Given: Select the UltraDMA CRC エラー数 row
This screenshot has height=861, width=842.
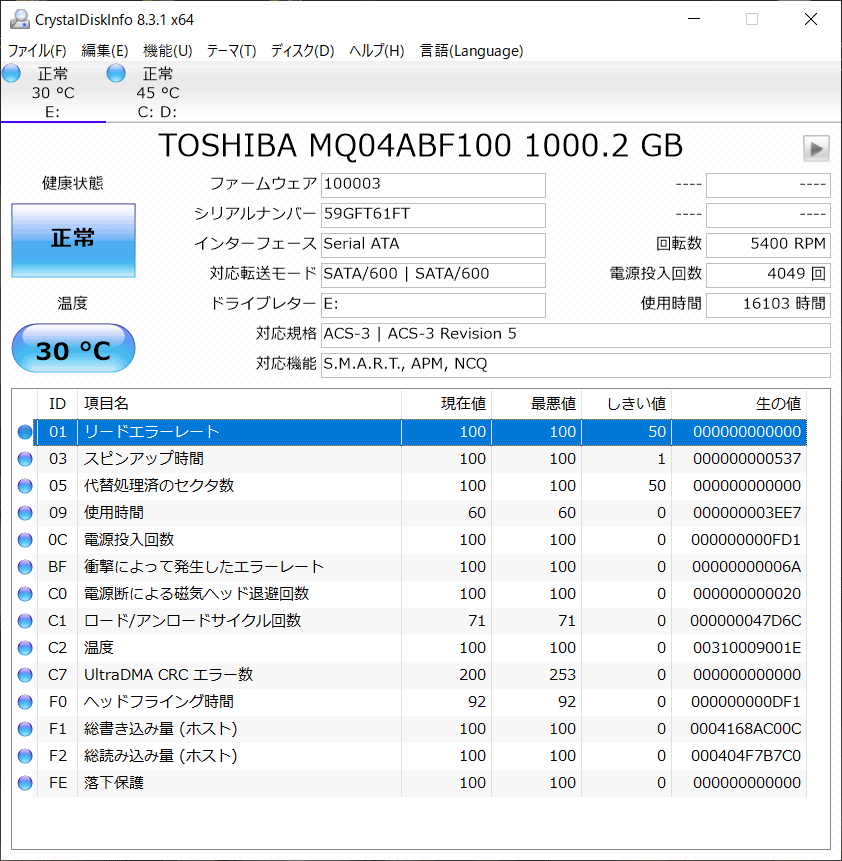Looking at the screenshot, I should 420,675.
